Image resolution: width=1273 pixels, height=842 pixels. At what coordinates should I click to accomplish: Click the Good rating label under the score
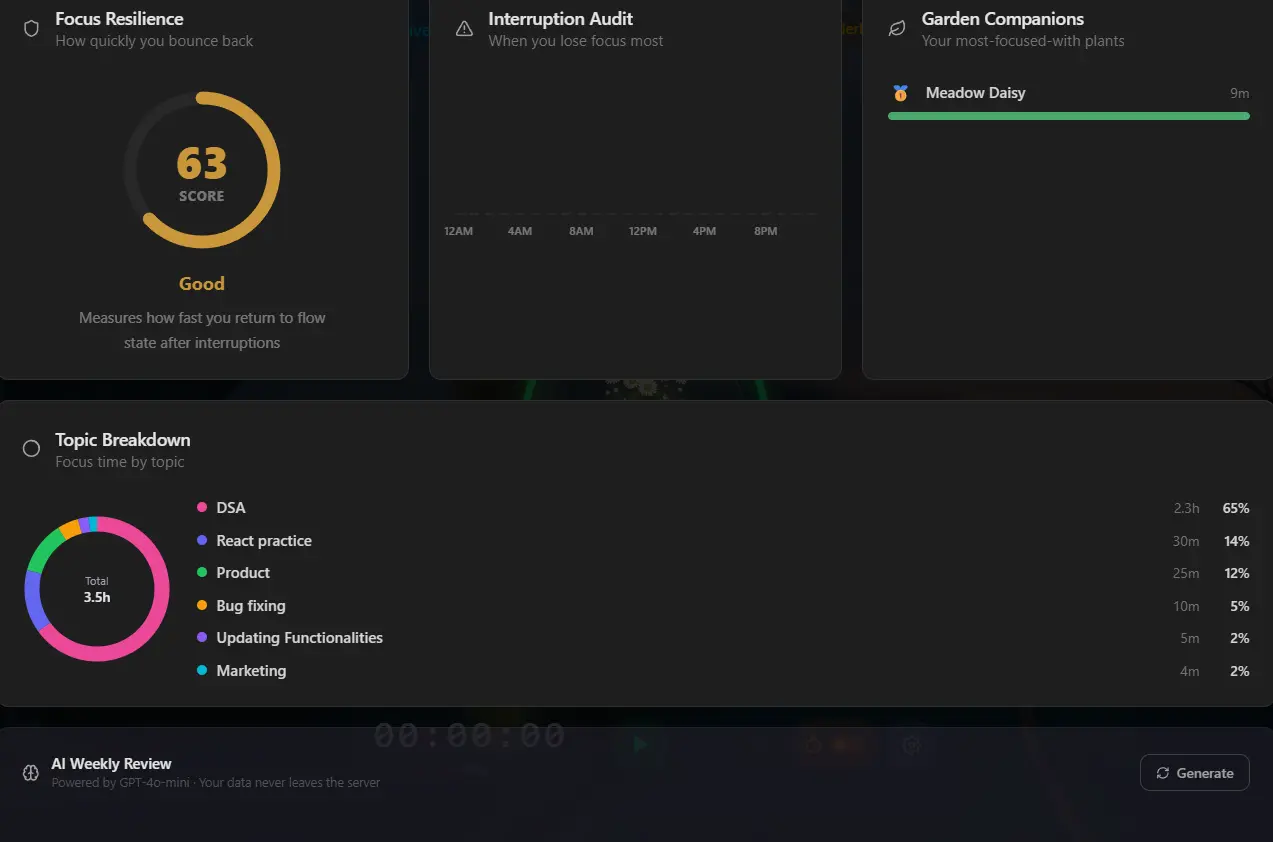[201, 283]
